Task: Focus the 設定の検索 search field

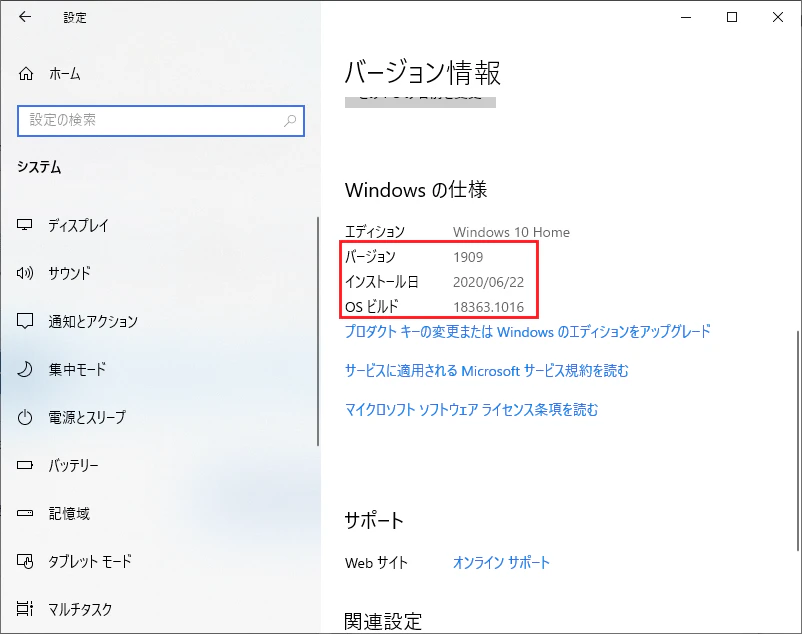Action: coord(161,121)
